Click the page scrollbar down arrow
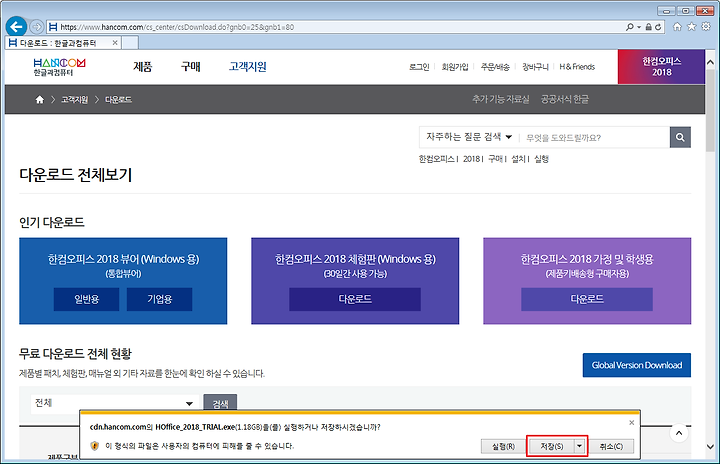 (710, 447)
